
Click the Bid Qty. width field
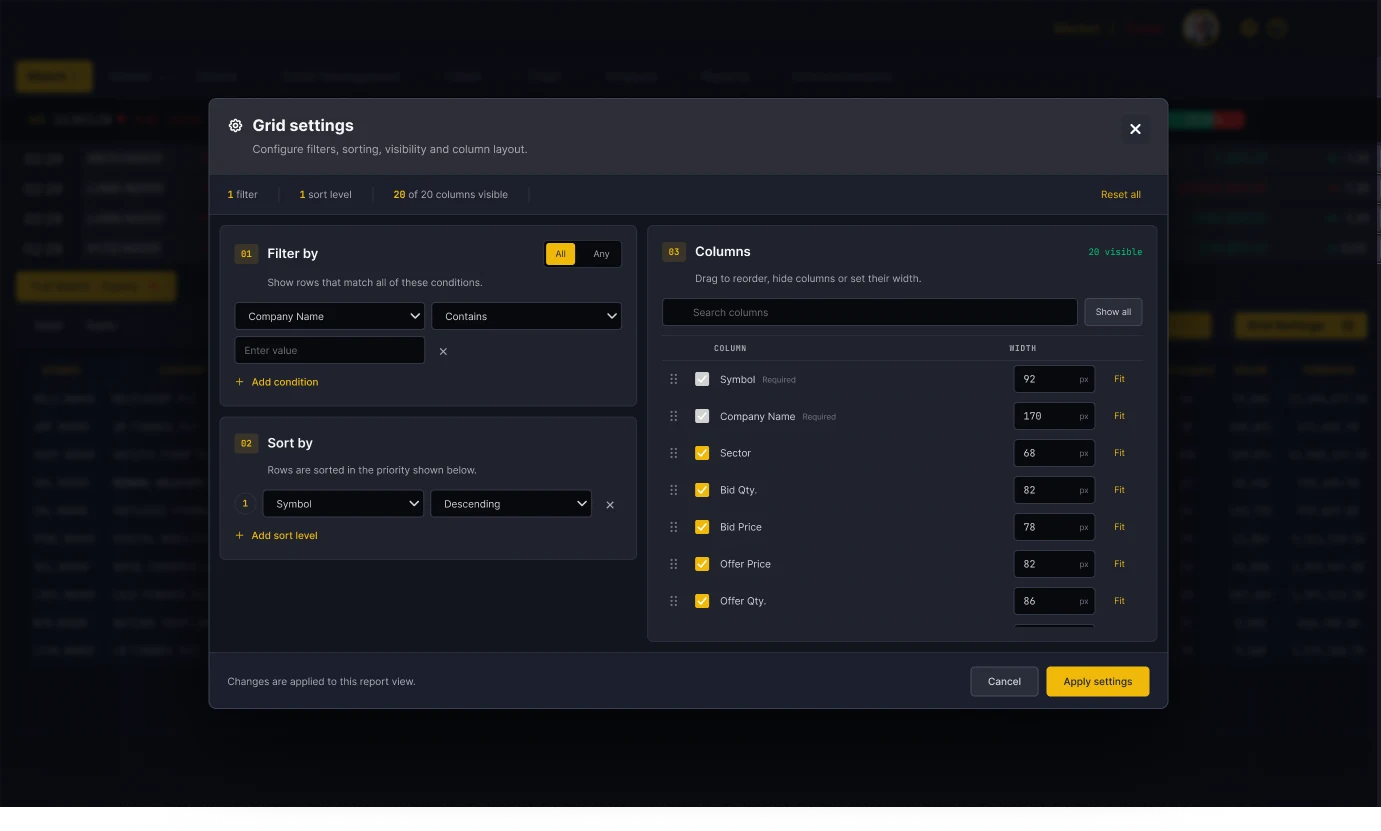[x=1054, y=490]
